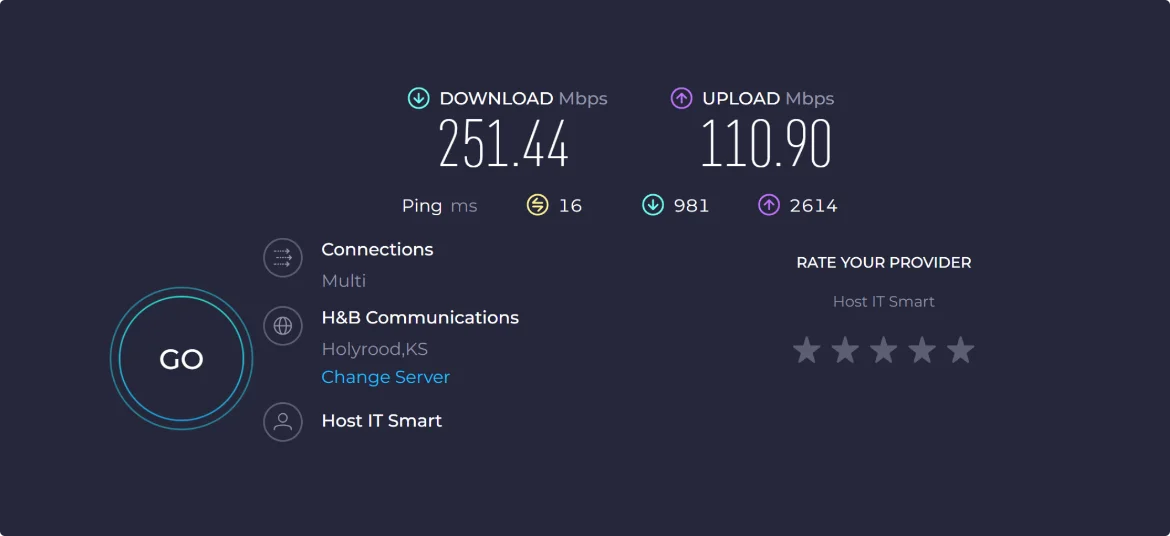The width and height of the screenshot is (1170, 536).
Task: Click the 110.90 upload speed result
Action: pyautogui.click(x=766, y=144)
